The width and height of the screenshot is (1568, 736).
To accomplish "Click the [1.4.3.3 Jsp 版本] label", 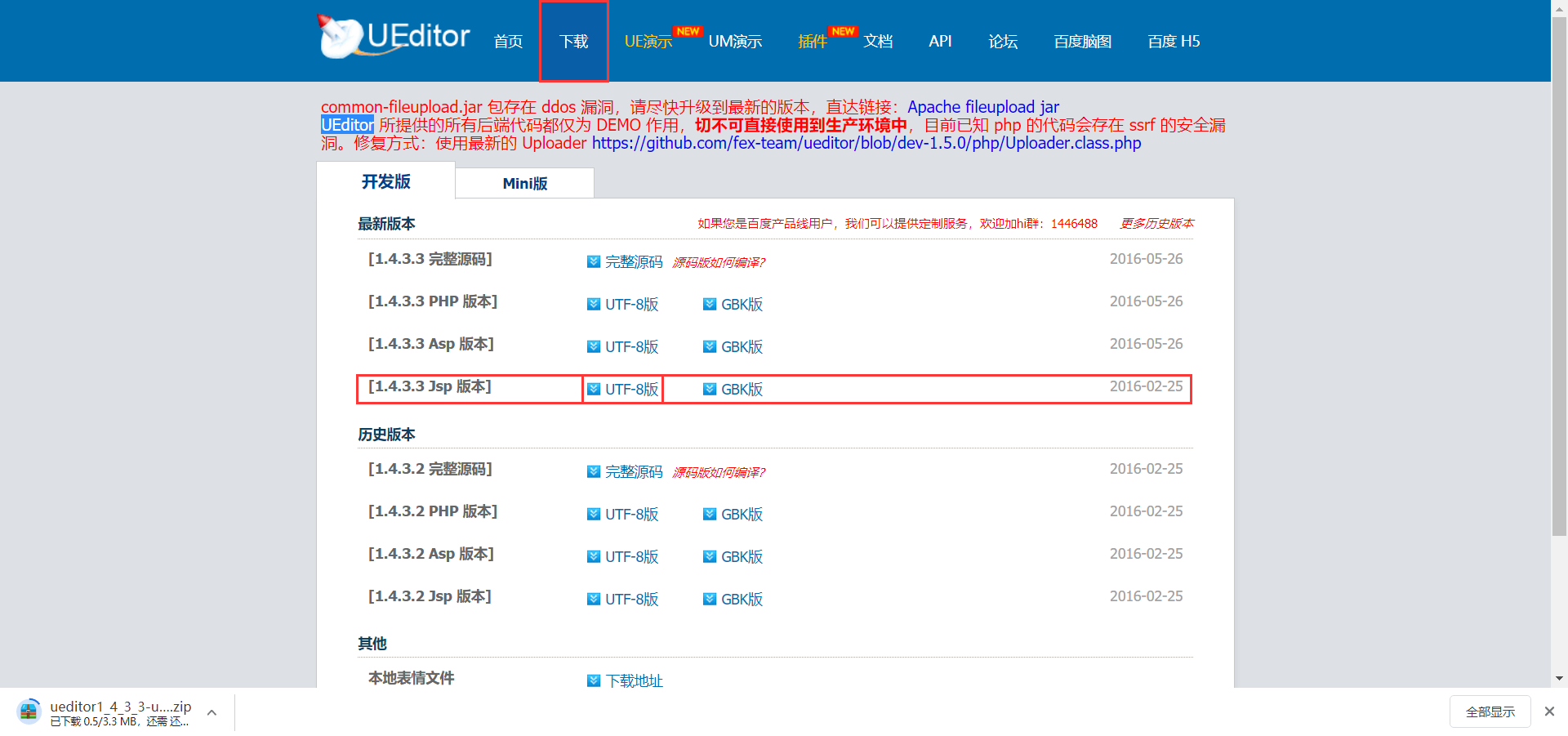I will (x=430, y=386).
